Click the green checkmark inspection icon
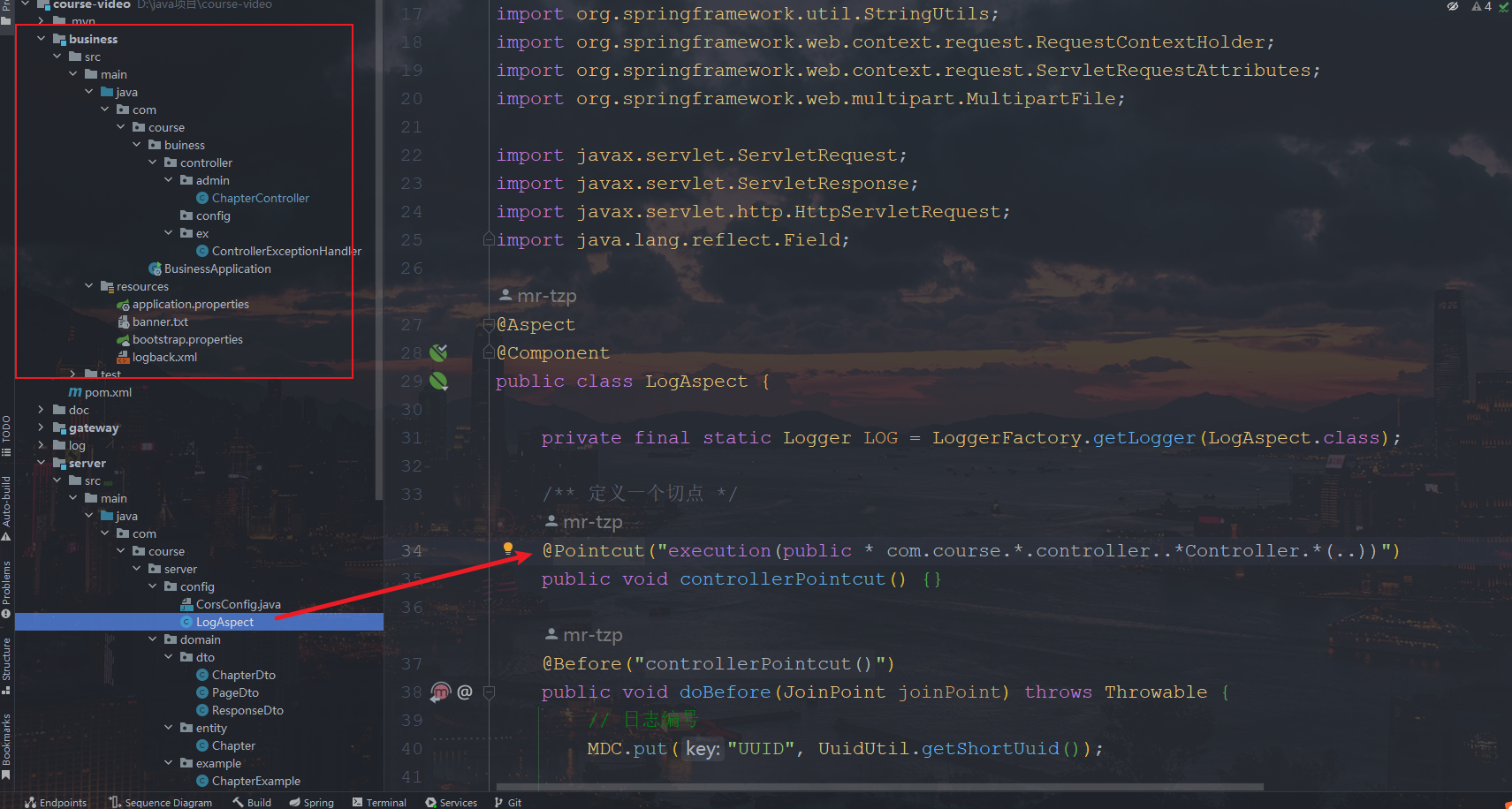The height and width of the screenshot is (809, 1512). [1504, 7]
